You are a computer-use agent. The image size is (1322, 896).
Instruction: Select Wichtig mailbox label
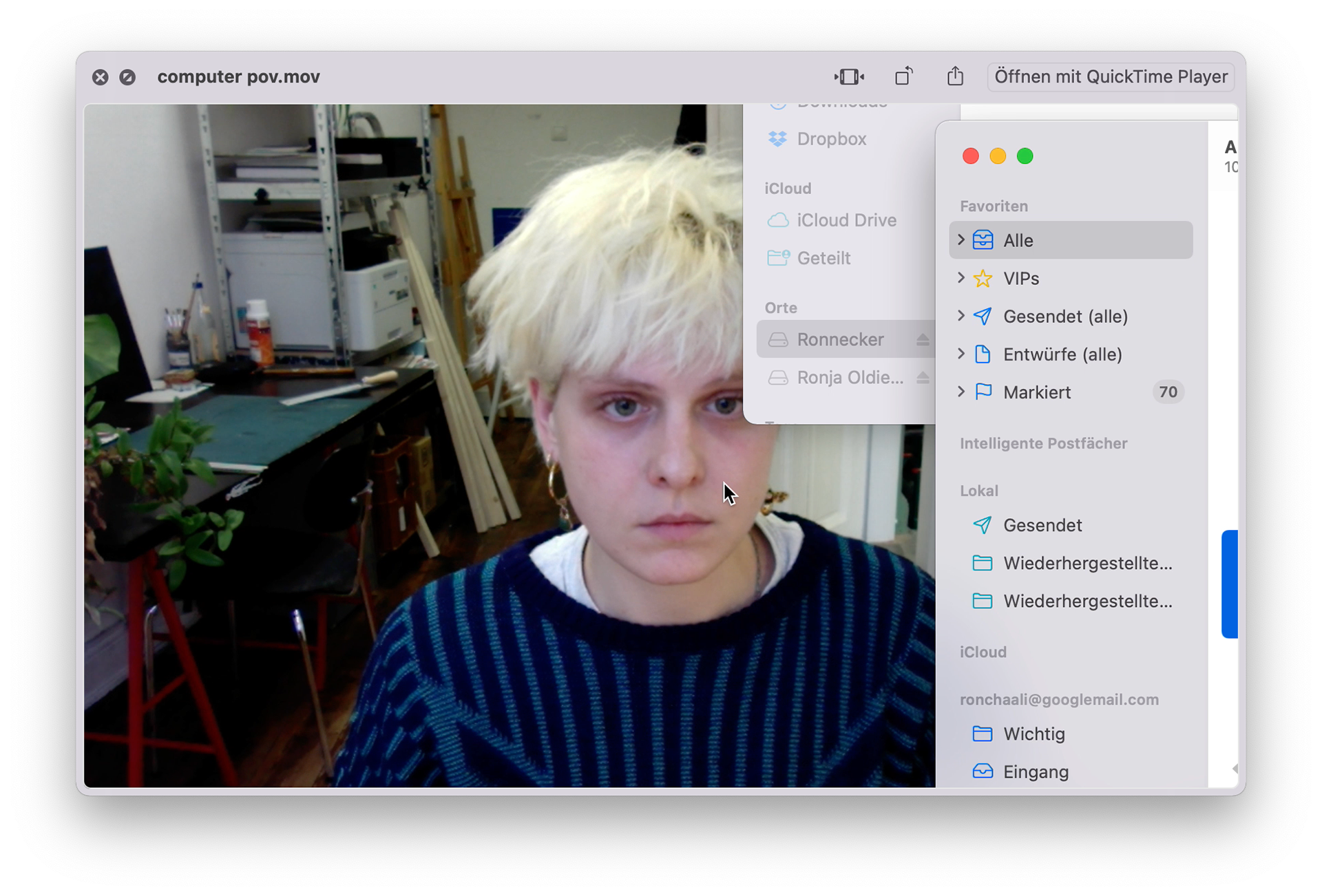[1034, 734]
